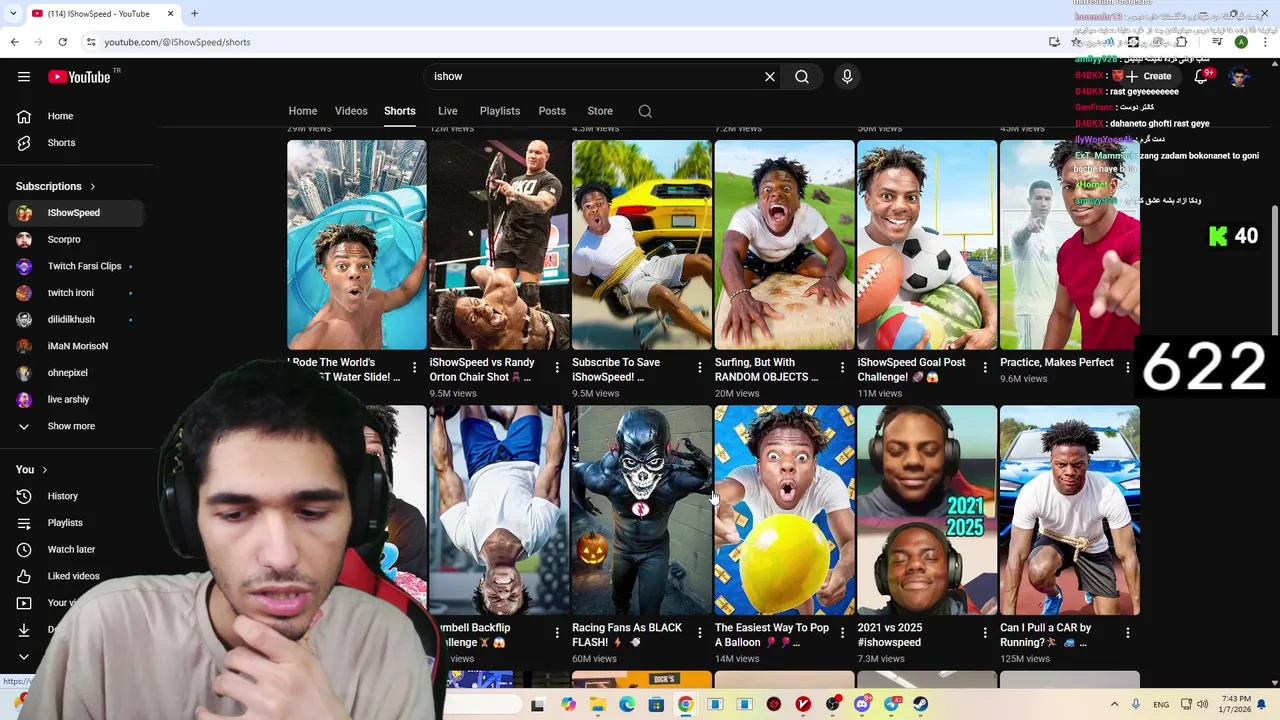
Task: Open options for Easiest Way To Pop A Balloon
Action: point(842,633)
